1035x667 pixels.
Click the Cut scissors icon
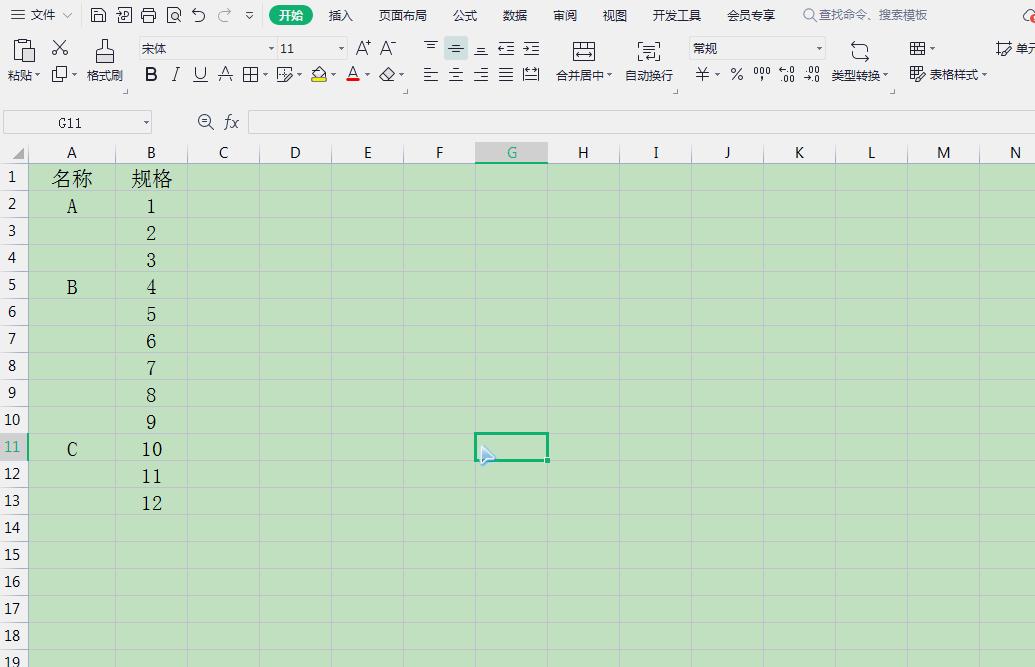(60, 48)
